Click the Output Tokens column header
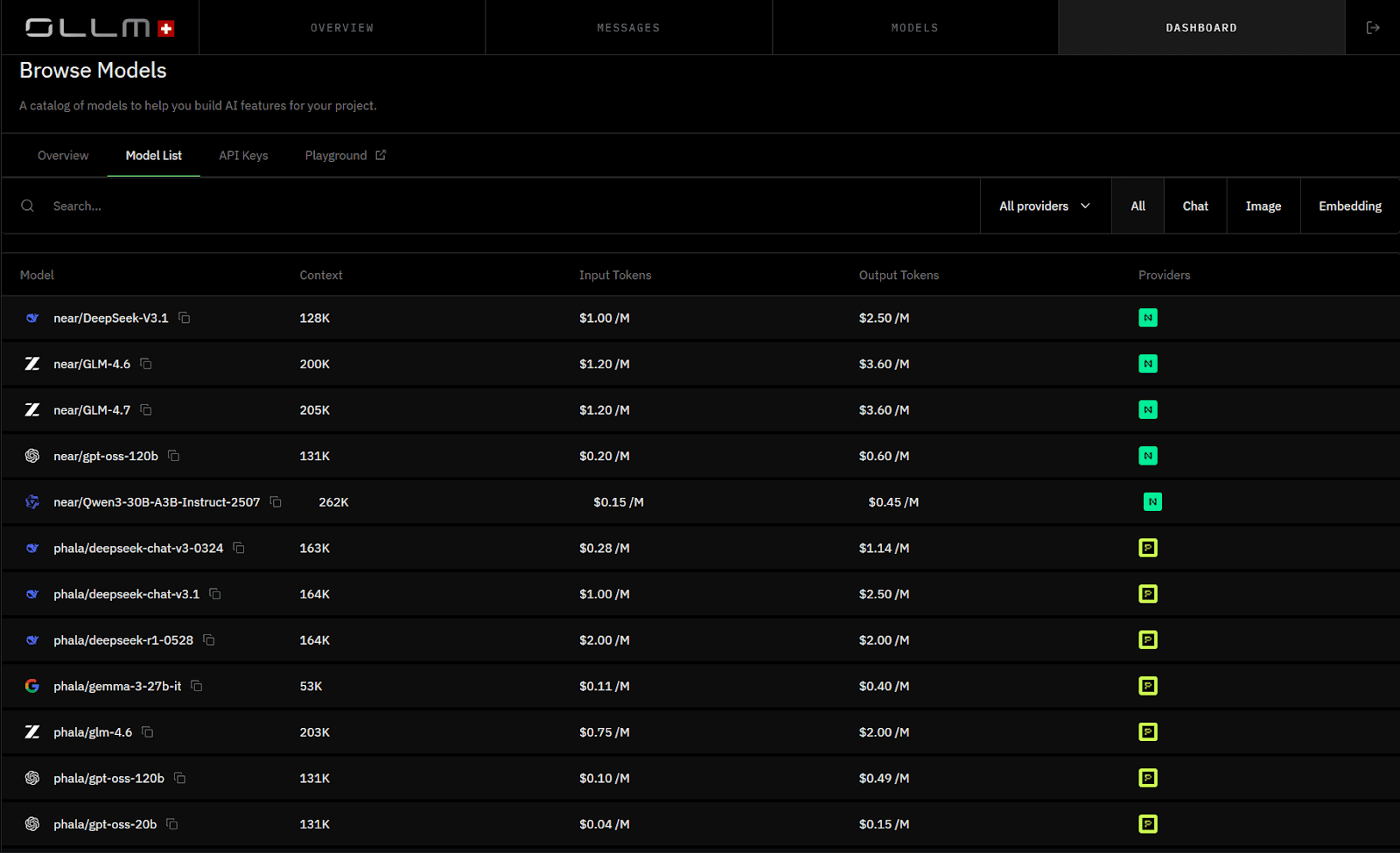Image resolution: width=1400 pixels, height=853 pixels. click(x=899, y=275)
